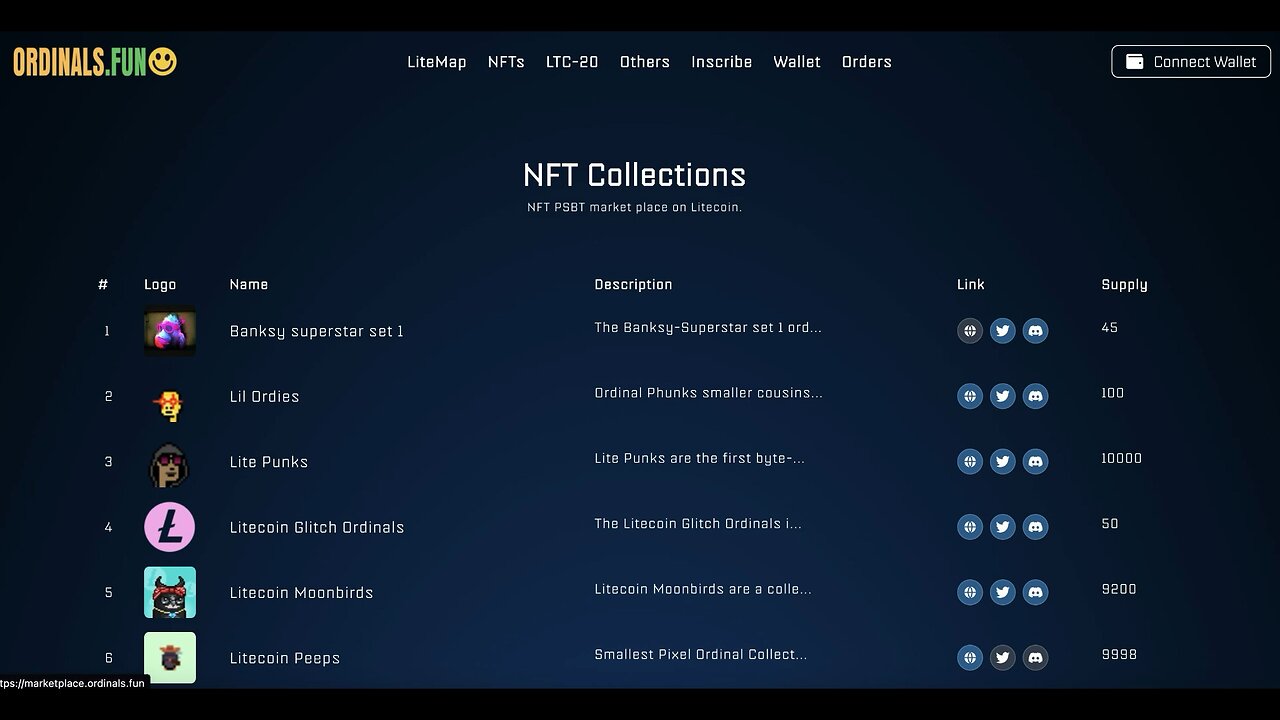Viewport: 1280px width, 720px height.
Task: Open Twitter link for Lil Ordies
Action: (x=1003, y=396)
